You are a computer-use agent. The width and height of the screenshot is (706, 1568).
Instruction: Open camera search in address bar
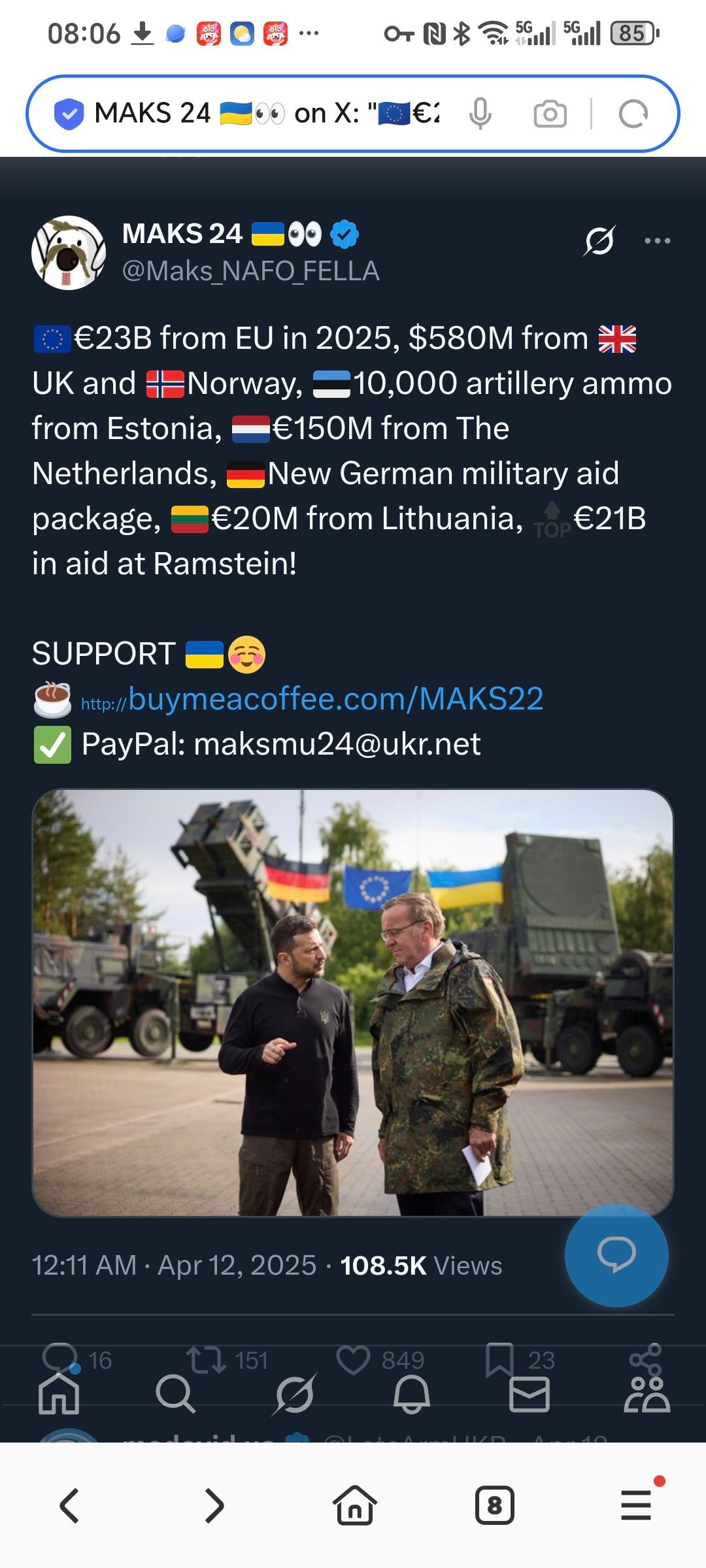pyautogui.click(x=550, y=114)
